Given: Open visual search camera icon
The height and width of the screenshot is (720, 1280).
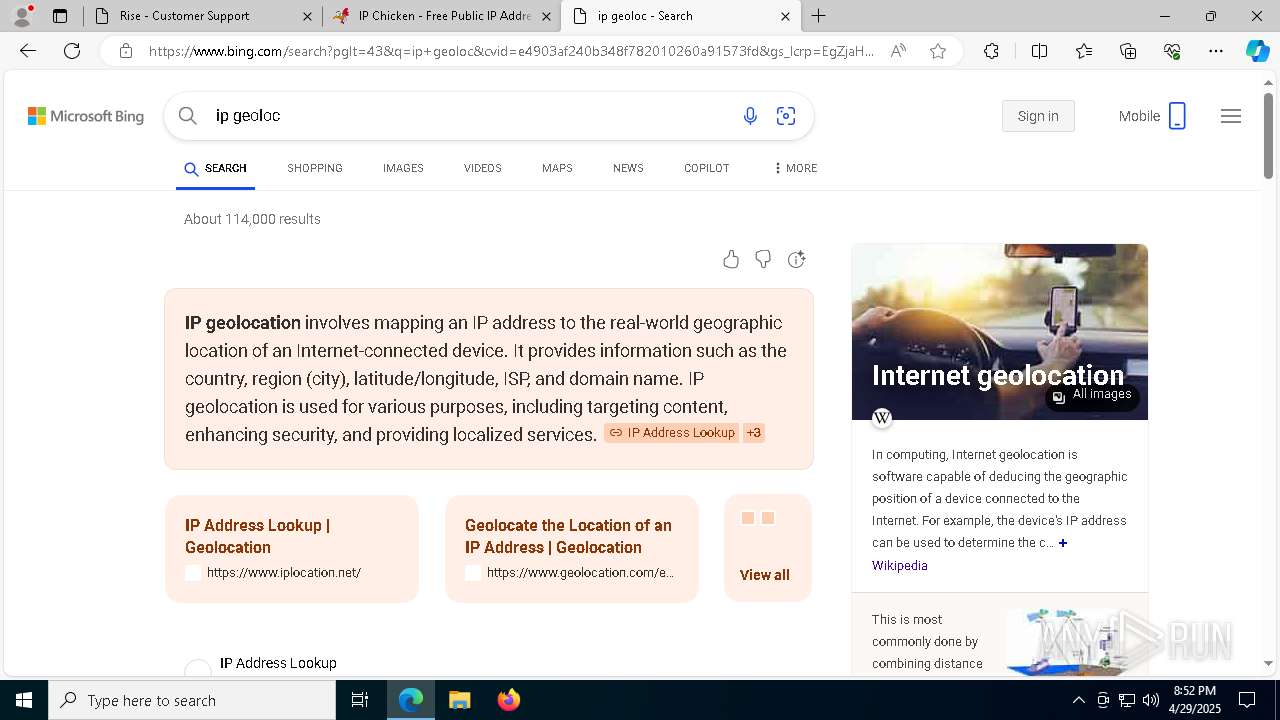Looking at the screenshot, I should coord(786,116).
